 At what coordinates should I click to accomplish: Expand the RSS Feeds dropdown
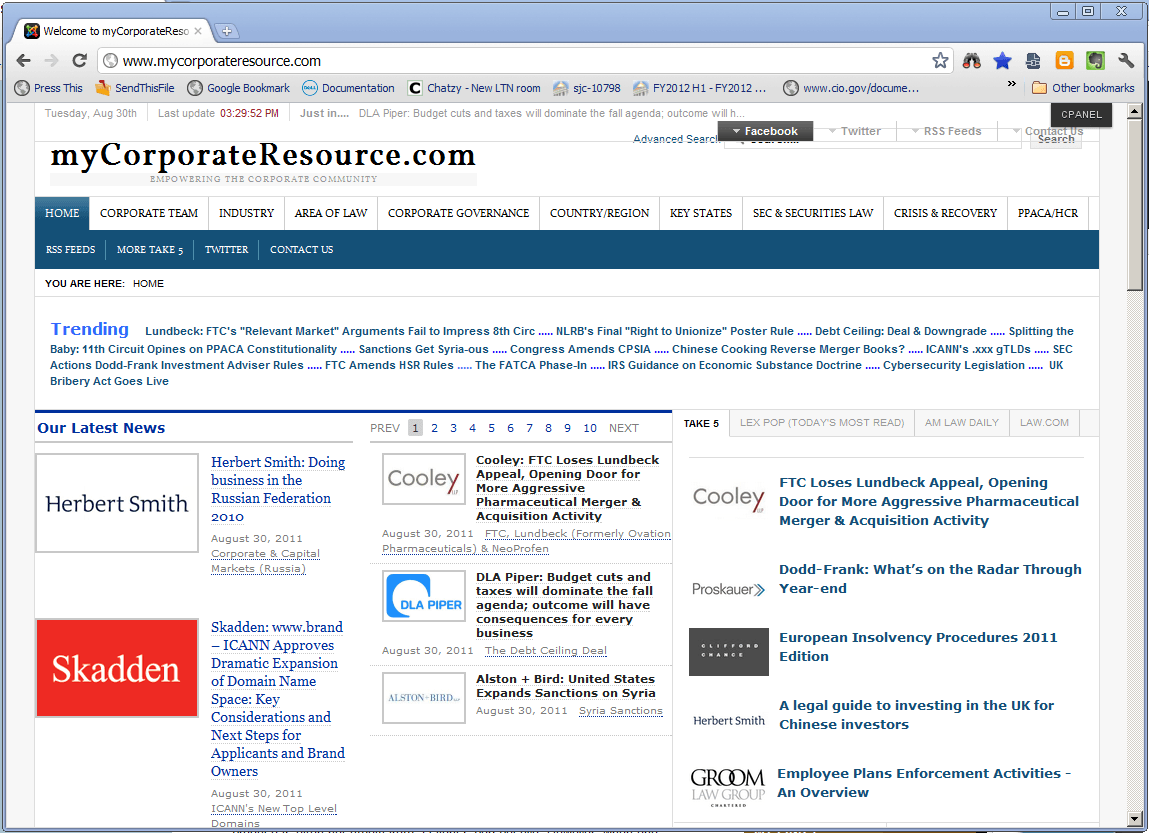point(946,131)
